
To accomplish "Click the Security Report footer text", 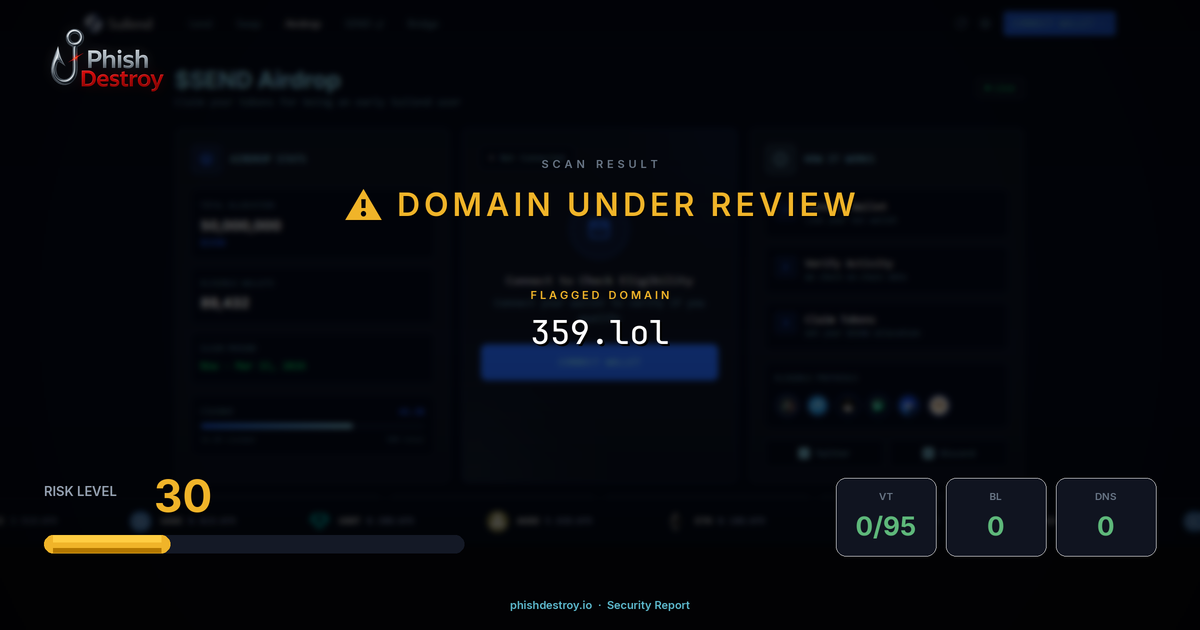I will click(x=648, y=605).
